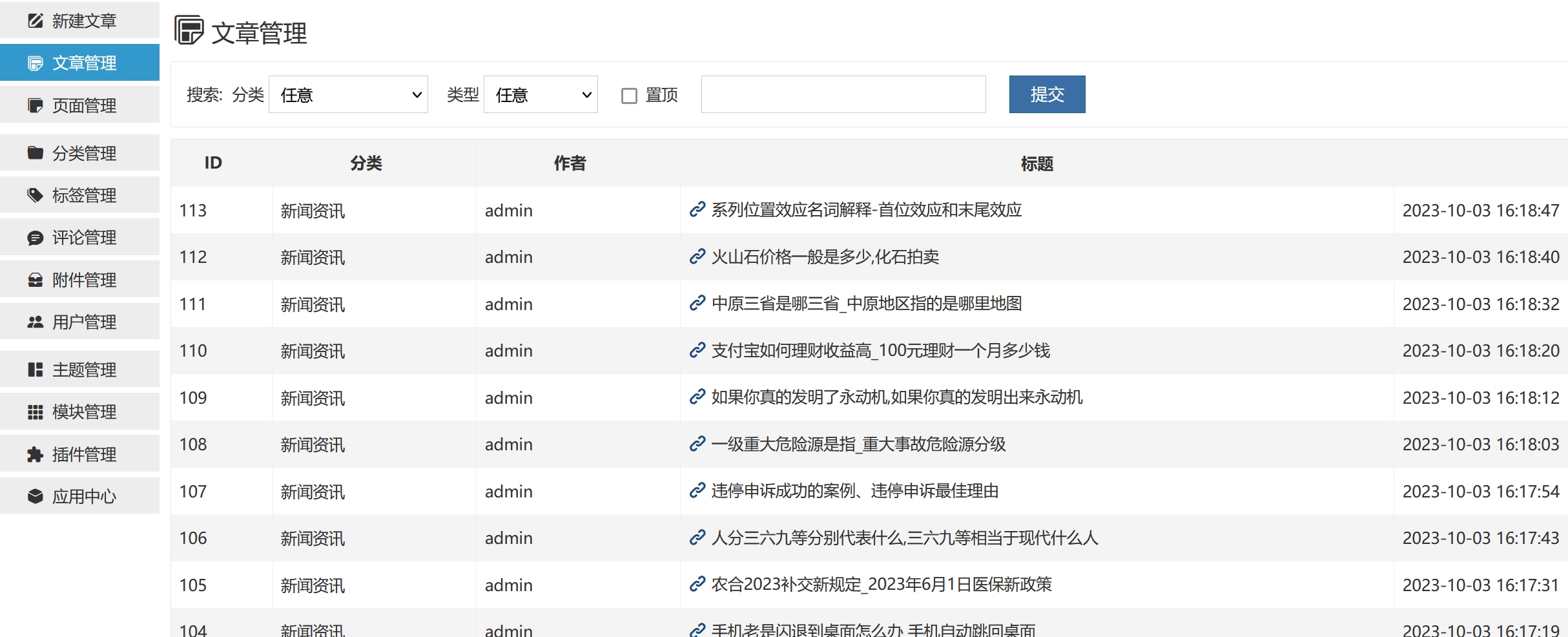Click the cube icon for 应用中心
The height and width of the screenshot is (637, 1568).
tap(36, 496)
